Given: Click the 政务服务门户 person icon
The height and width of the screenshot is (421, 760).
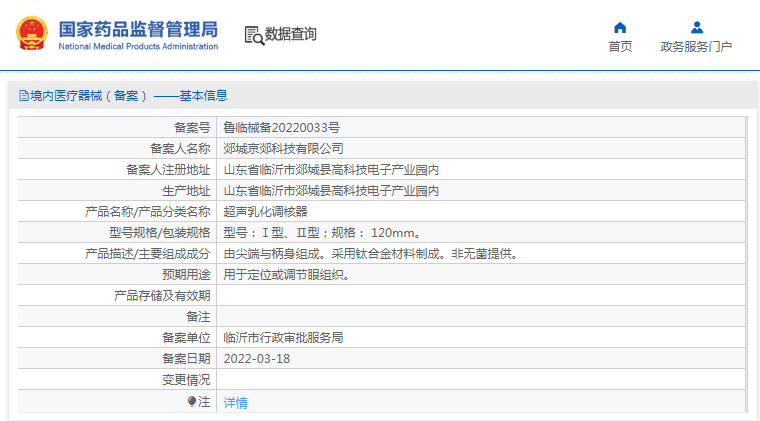Looking at the screenshot, I should coord(696,27).
